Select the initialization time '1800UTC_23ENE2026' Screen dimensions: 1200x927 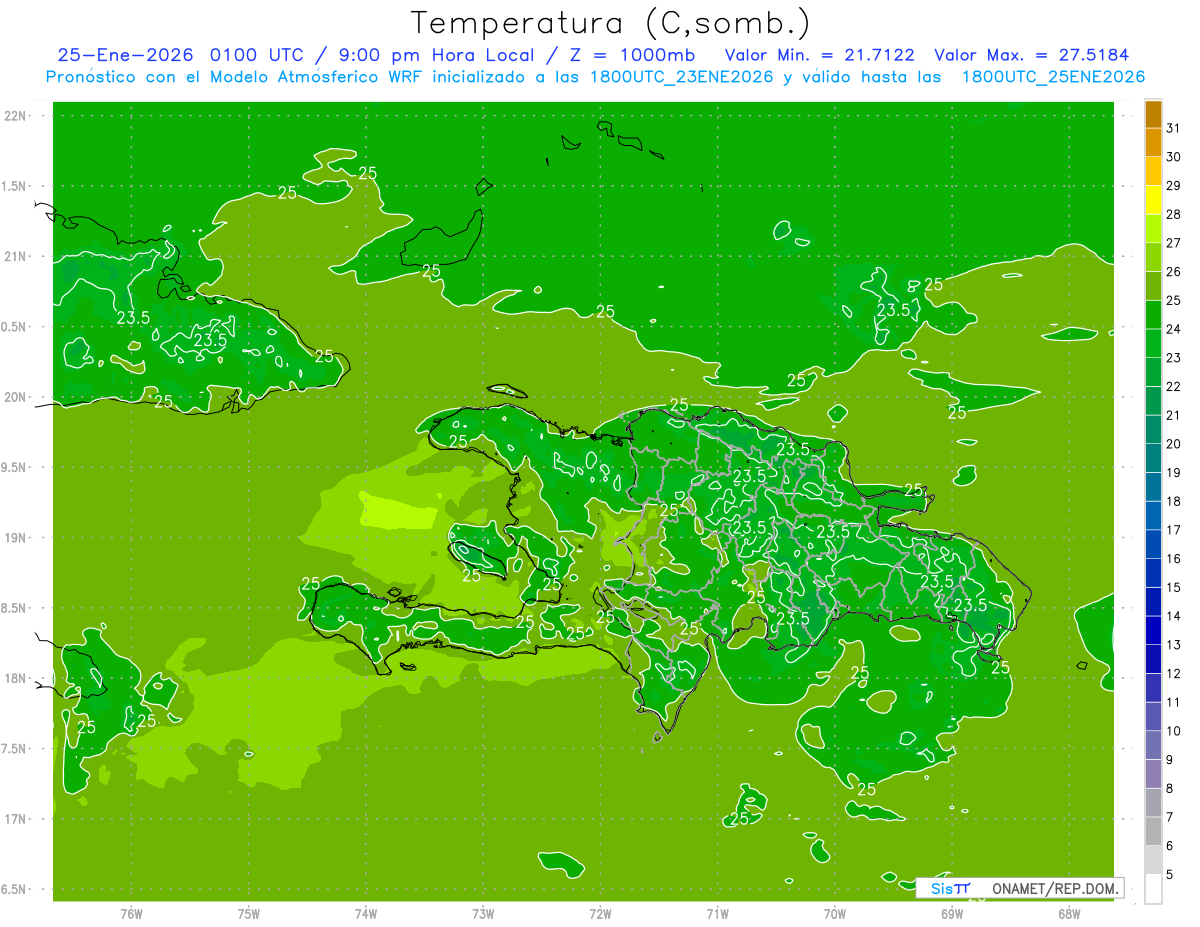point(682,77)
